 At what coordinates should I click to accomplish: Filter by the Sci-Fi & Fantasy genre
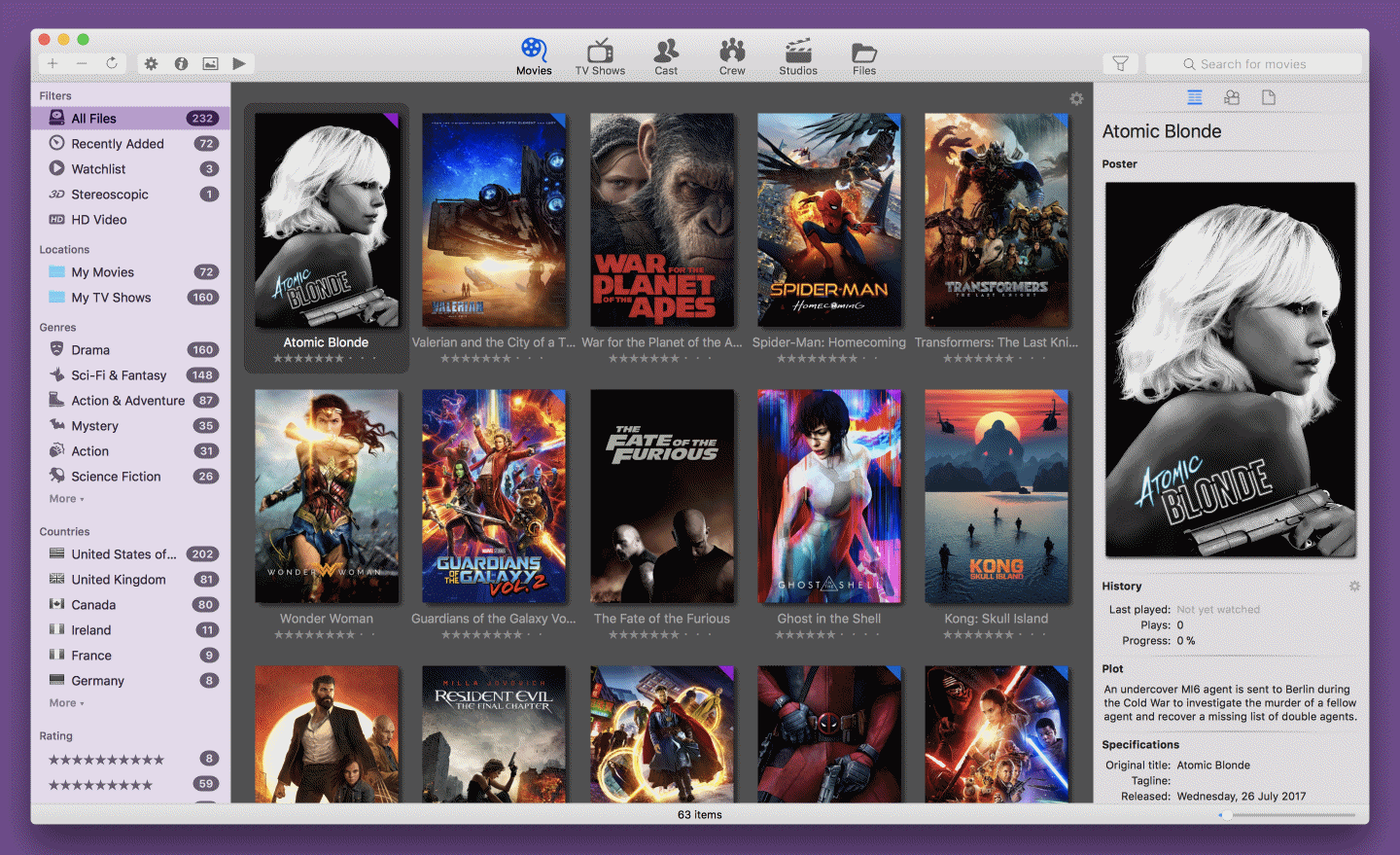point(130,374)
